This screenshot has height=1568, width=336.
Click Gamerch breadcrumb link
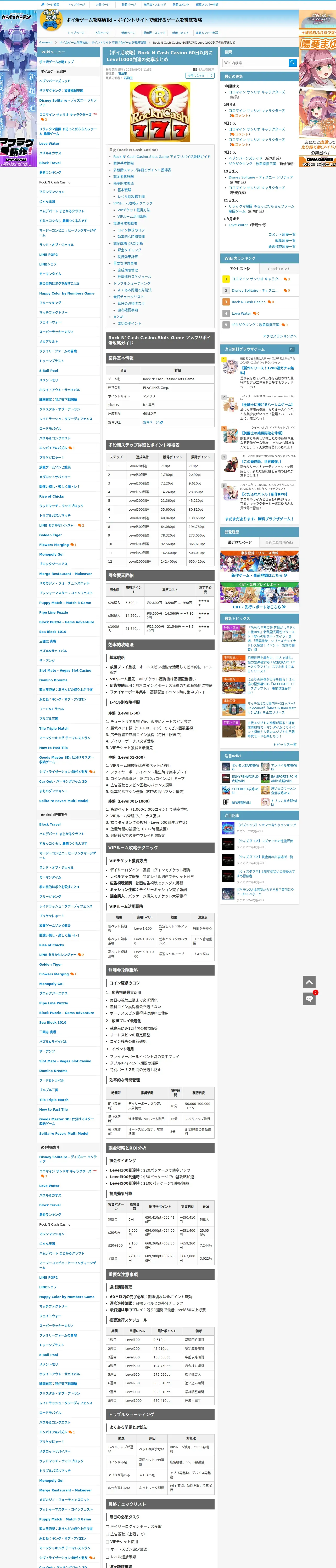tap(46, 43)
